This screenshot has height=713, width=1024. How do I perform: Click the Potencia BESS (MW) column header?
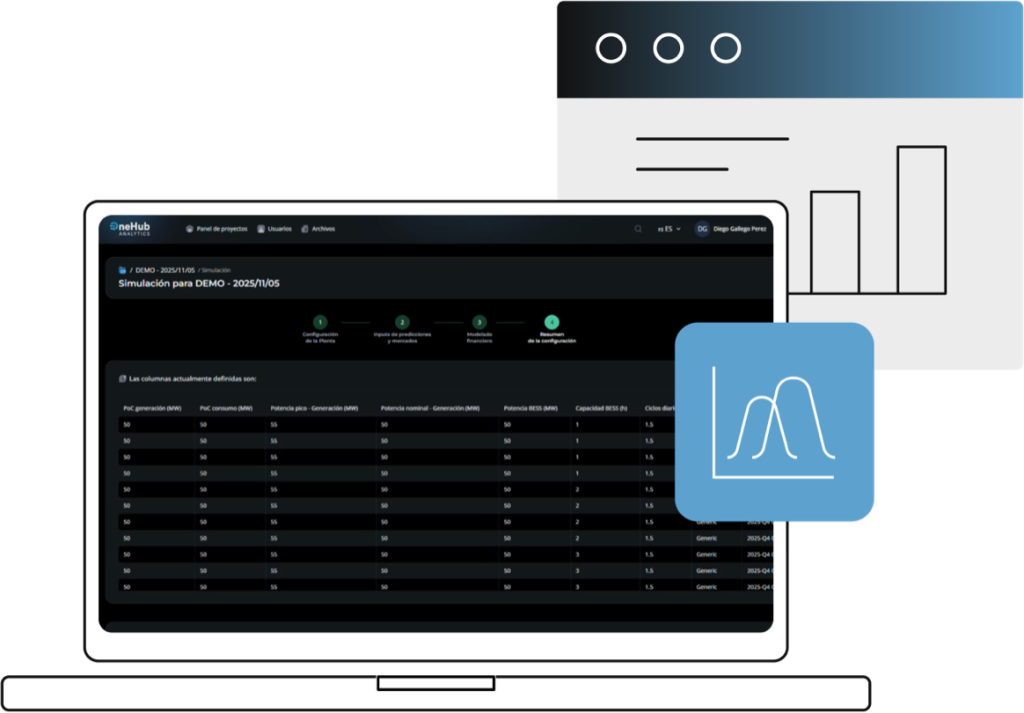[x=531, y=408]
